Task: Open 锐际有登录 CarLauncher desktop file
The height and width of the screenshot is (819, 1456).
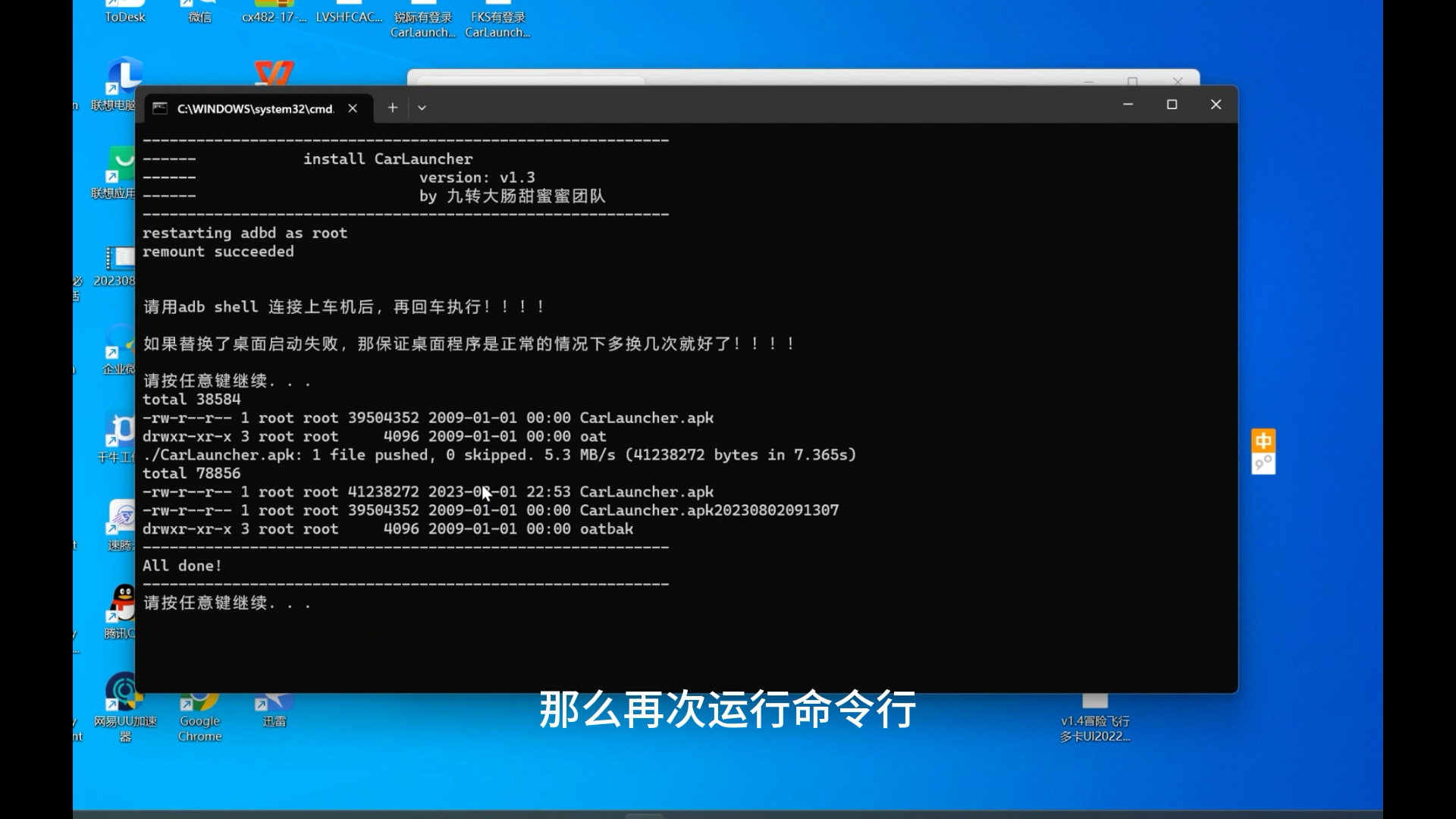Action: (423, 20)
